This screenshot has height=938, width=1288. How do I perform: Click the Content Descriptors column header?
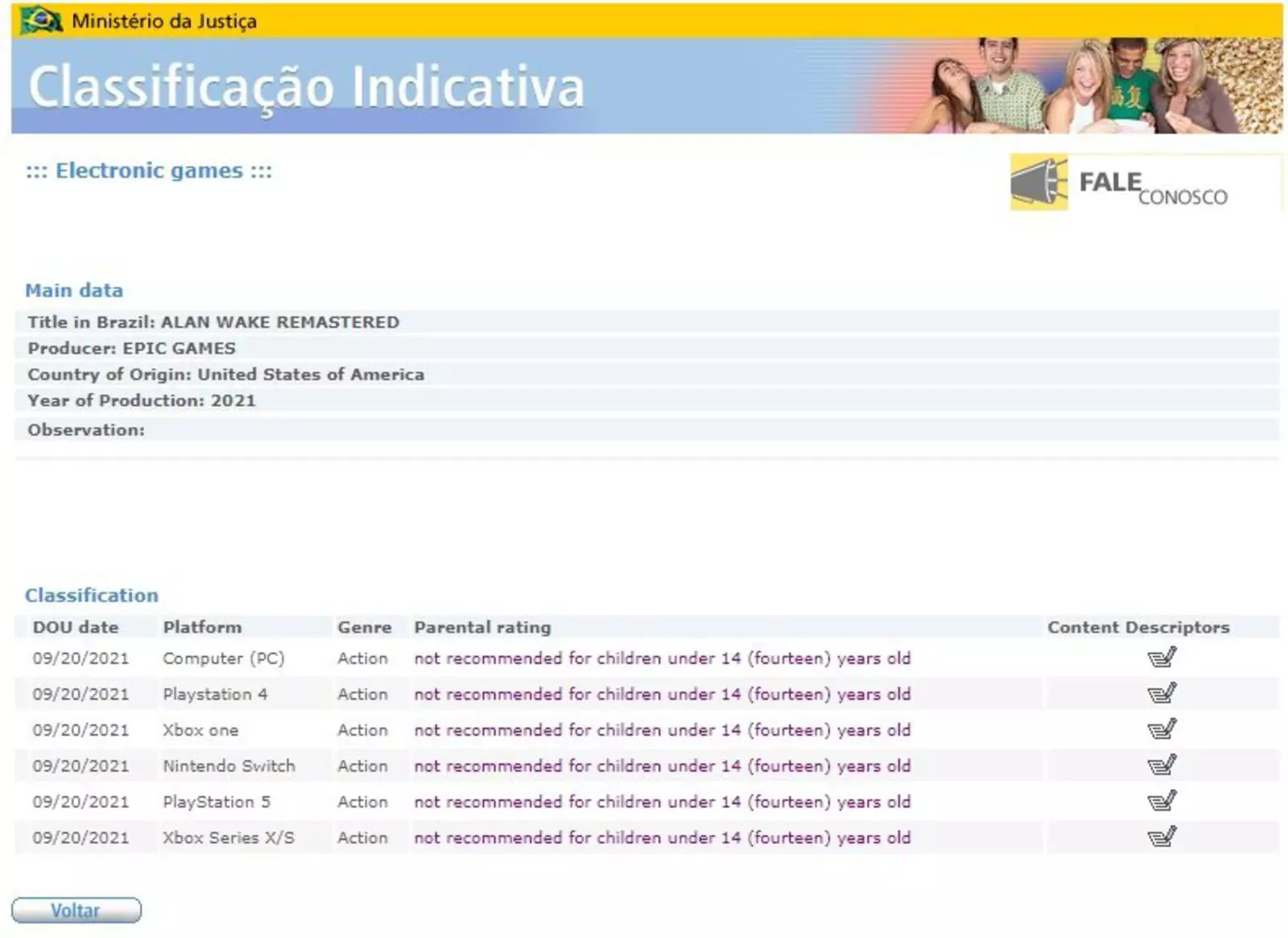[x=1137, y=627]
